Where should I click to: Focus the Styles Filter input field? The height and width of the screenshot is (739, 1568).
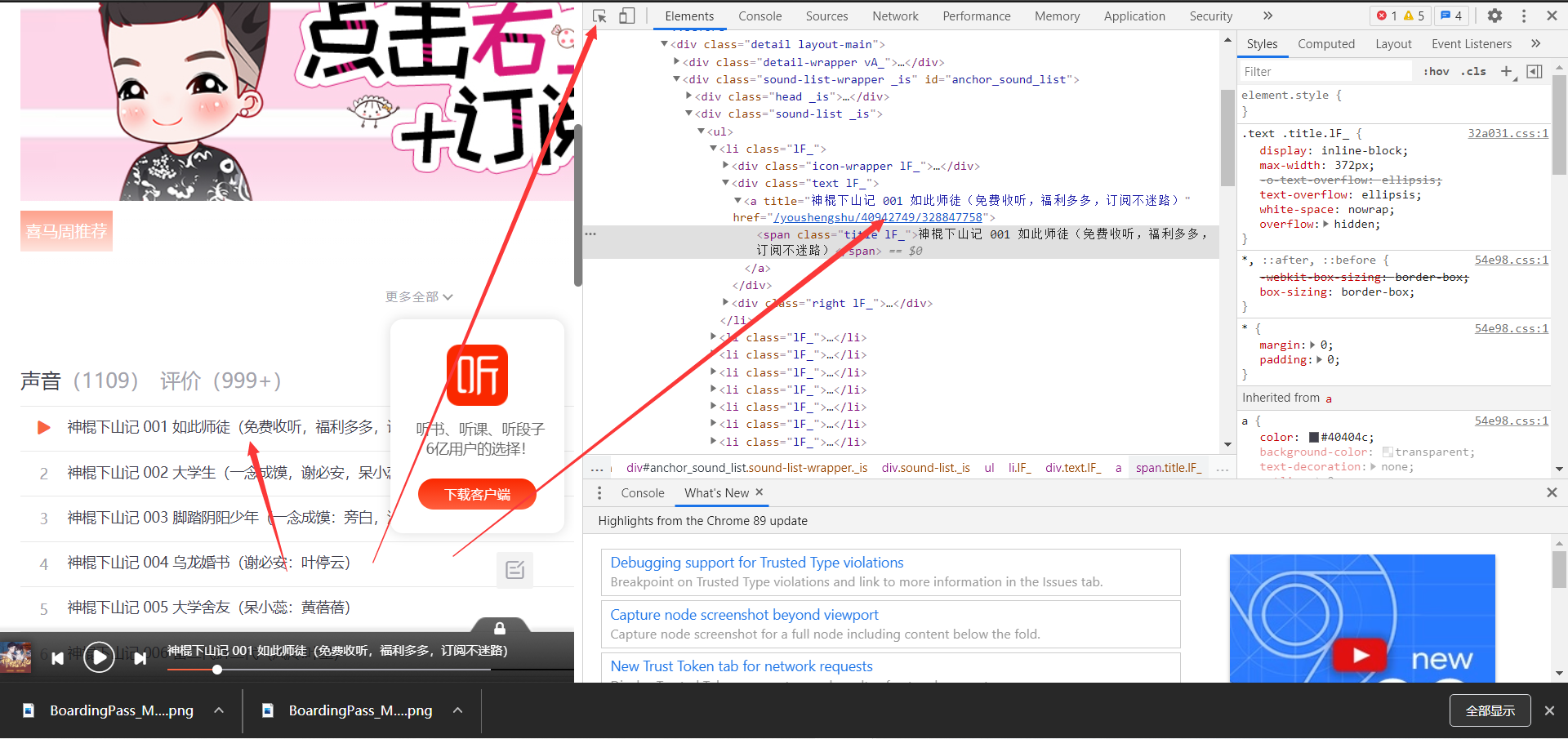point(1326,71)
